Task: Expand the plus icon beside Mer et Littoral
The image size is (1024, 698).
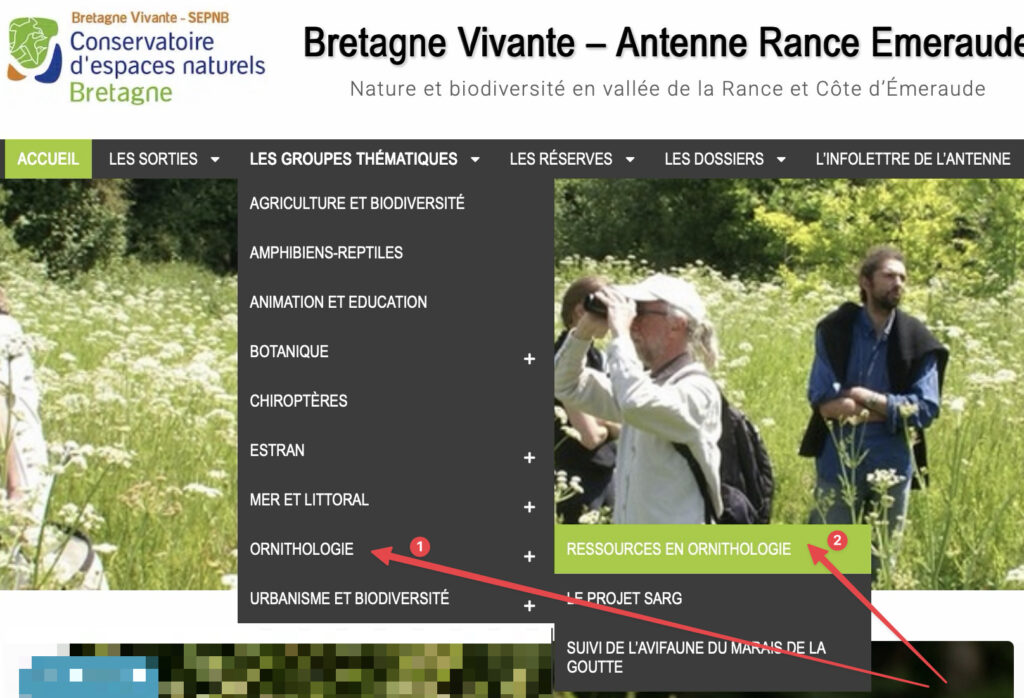Action: [x=530, y=507]
